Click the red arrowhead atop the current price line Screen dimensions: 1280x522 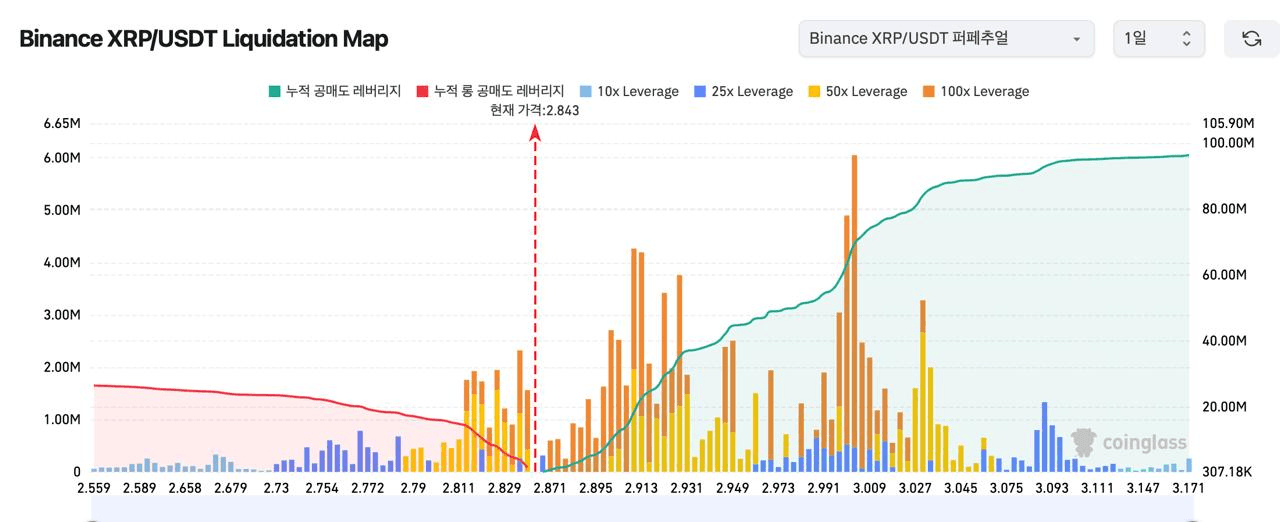tap(535, 134)
